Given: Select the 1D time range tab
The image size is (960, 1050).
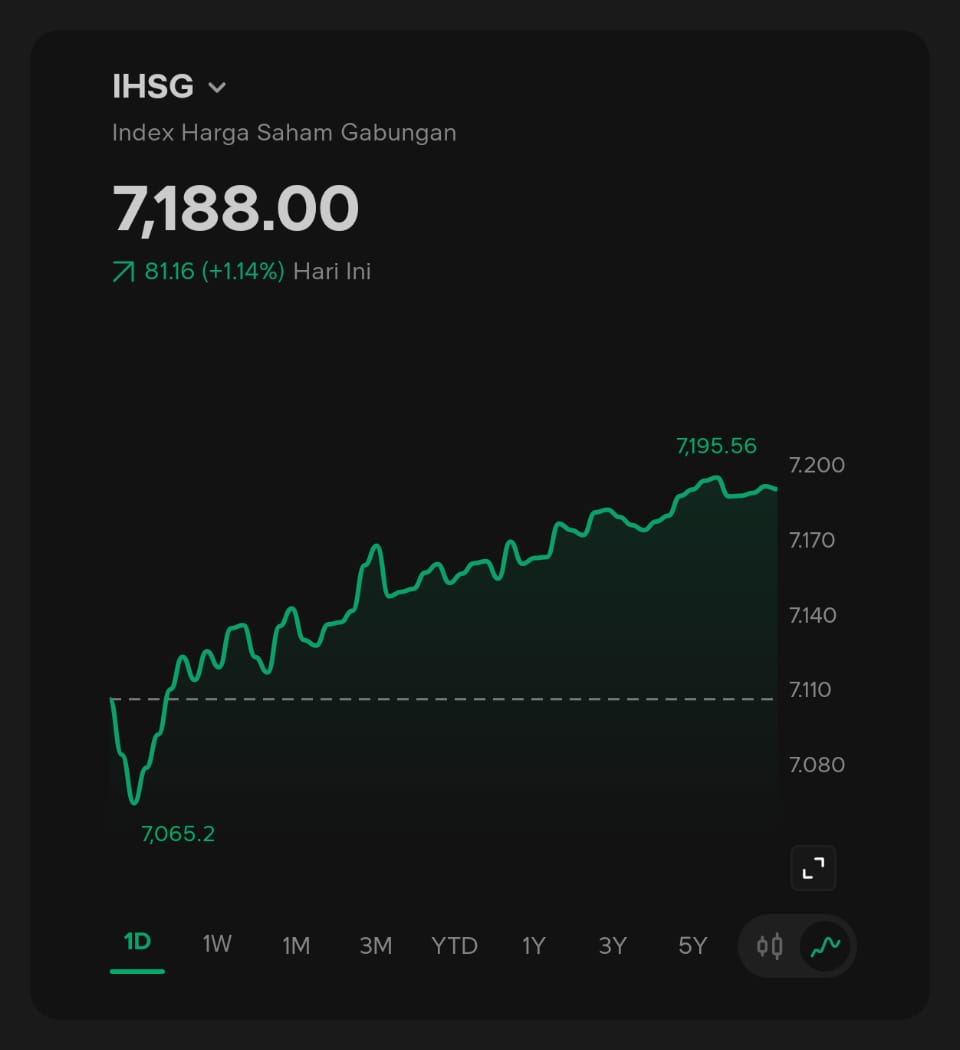Looking at the screenshot, I should pyautogui.click(x=137, y=942).
